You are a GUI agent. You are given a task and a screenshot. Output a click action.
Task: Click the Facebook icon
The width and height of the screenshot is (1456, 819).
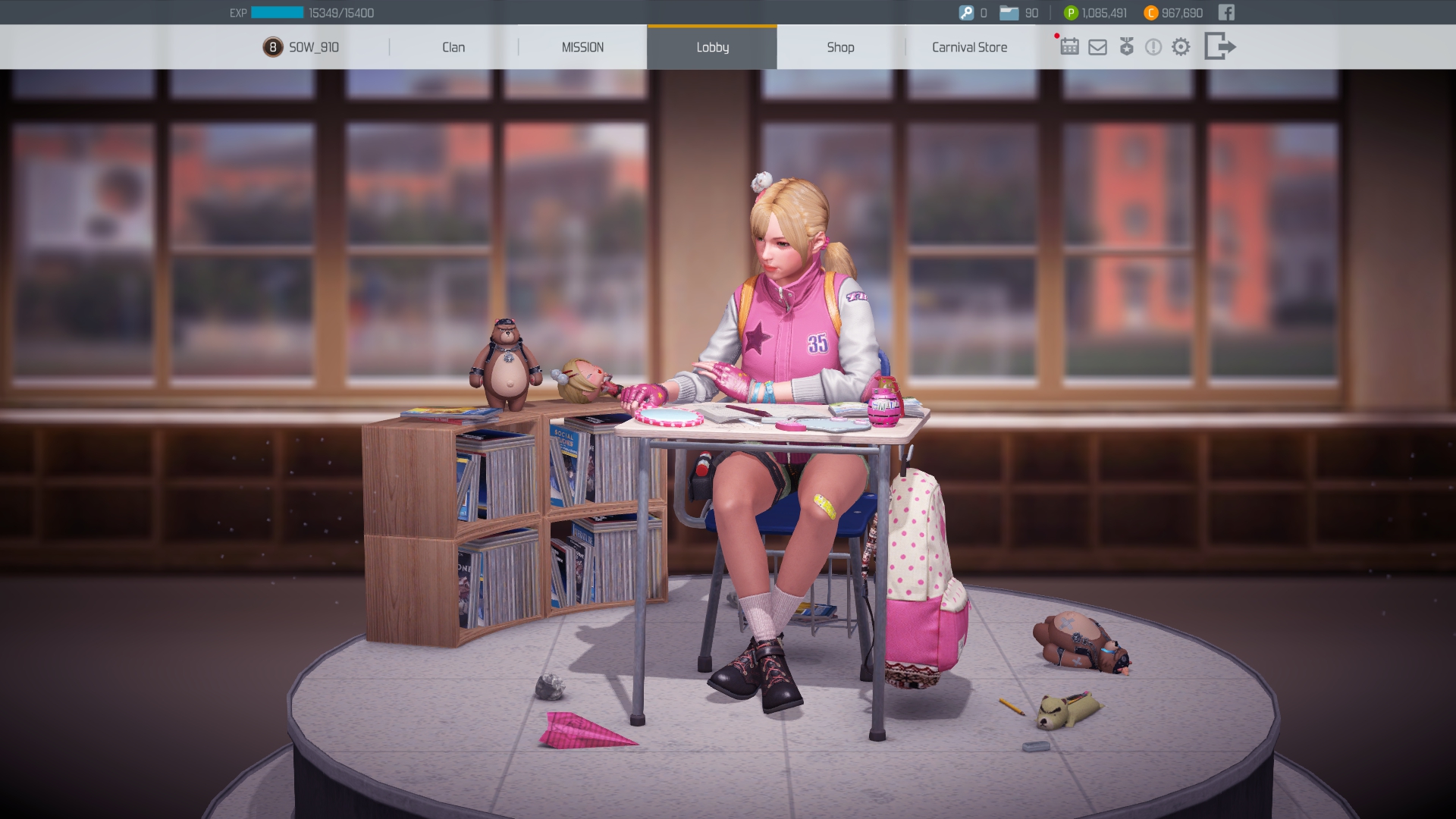pyautogui.click(x=1226, y=12)
